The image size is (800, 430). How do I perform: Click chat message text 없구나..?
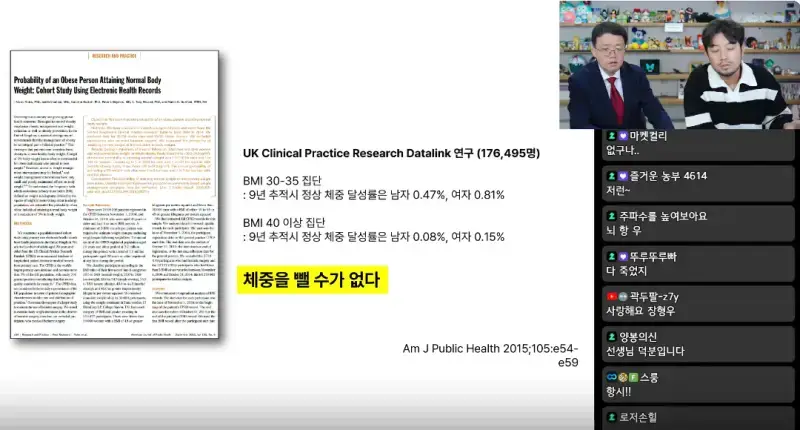pyautogui.click(x=622, y=150)
